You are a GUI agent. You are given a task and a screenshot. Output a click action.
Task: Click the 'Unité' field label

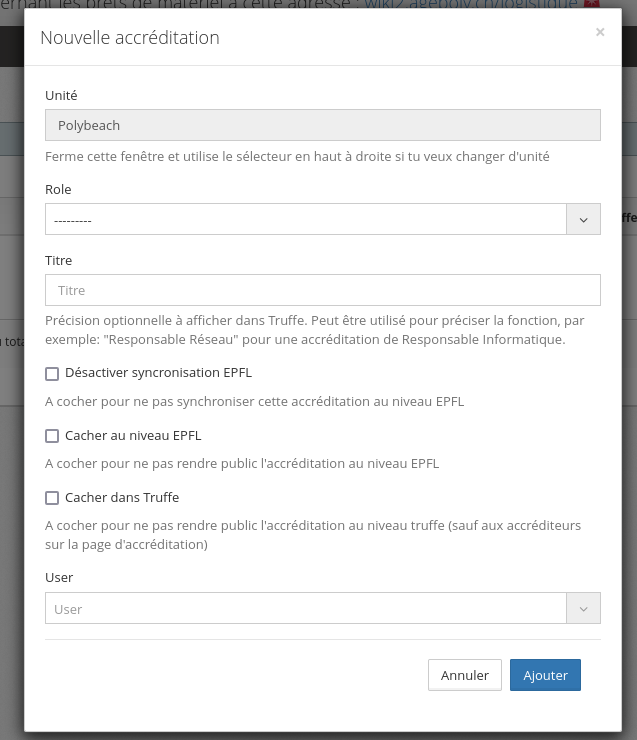(x=61, y=95)
